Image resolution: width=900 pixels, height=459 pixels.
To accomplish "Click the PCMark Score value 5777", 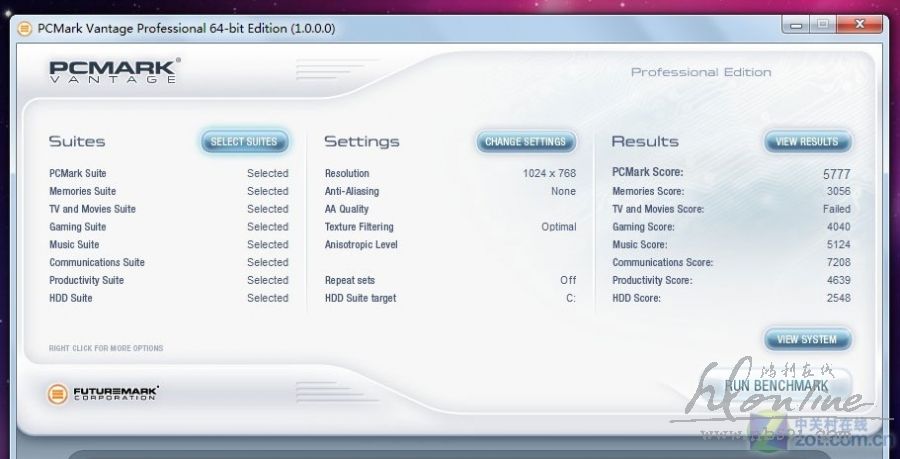I will [837, 174].
